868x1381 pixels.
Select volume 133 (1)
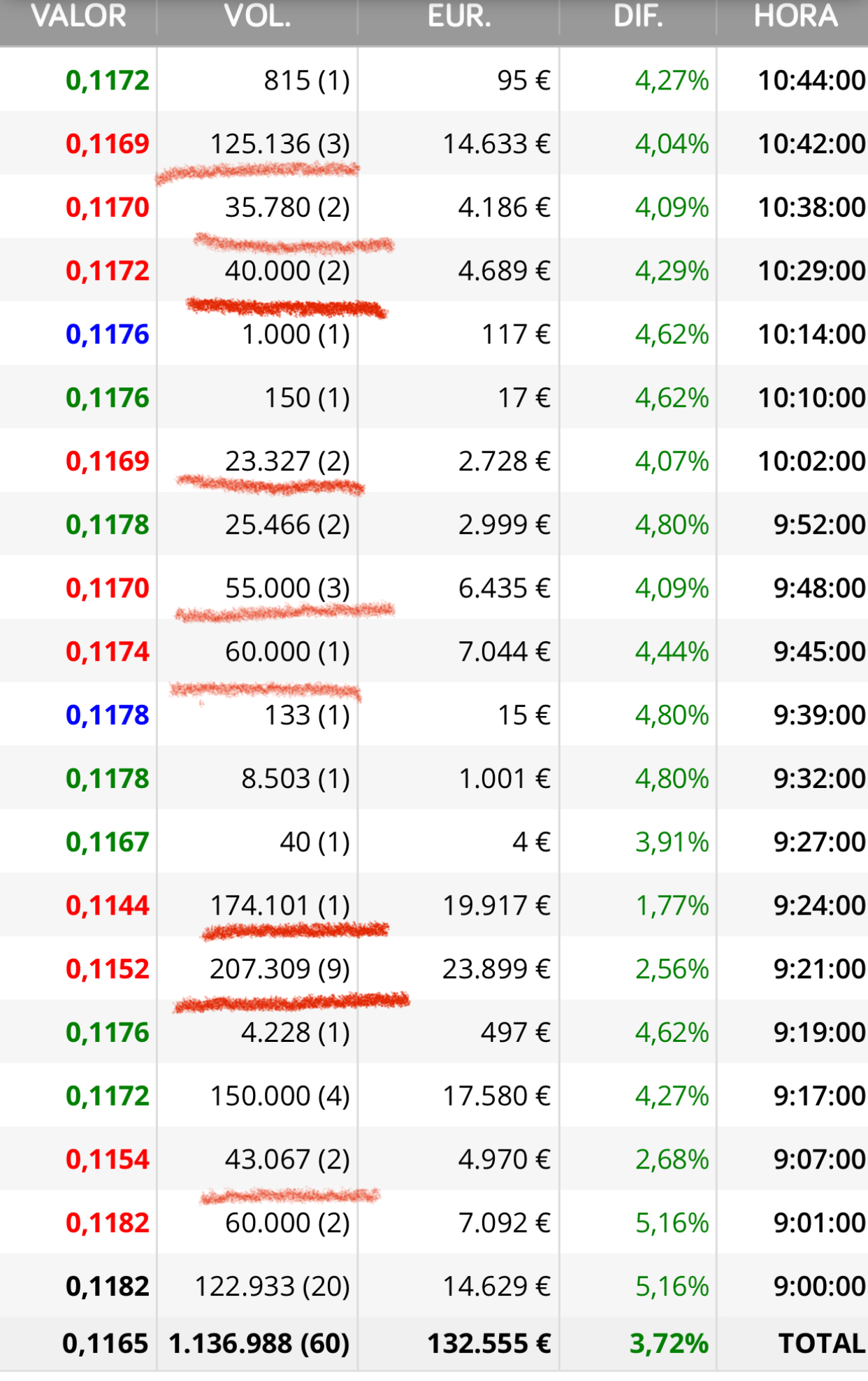tap(307, 716)
